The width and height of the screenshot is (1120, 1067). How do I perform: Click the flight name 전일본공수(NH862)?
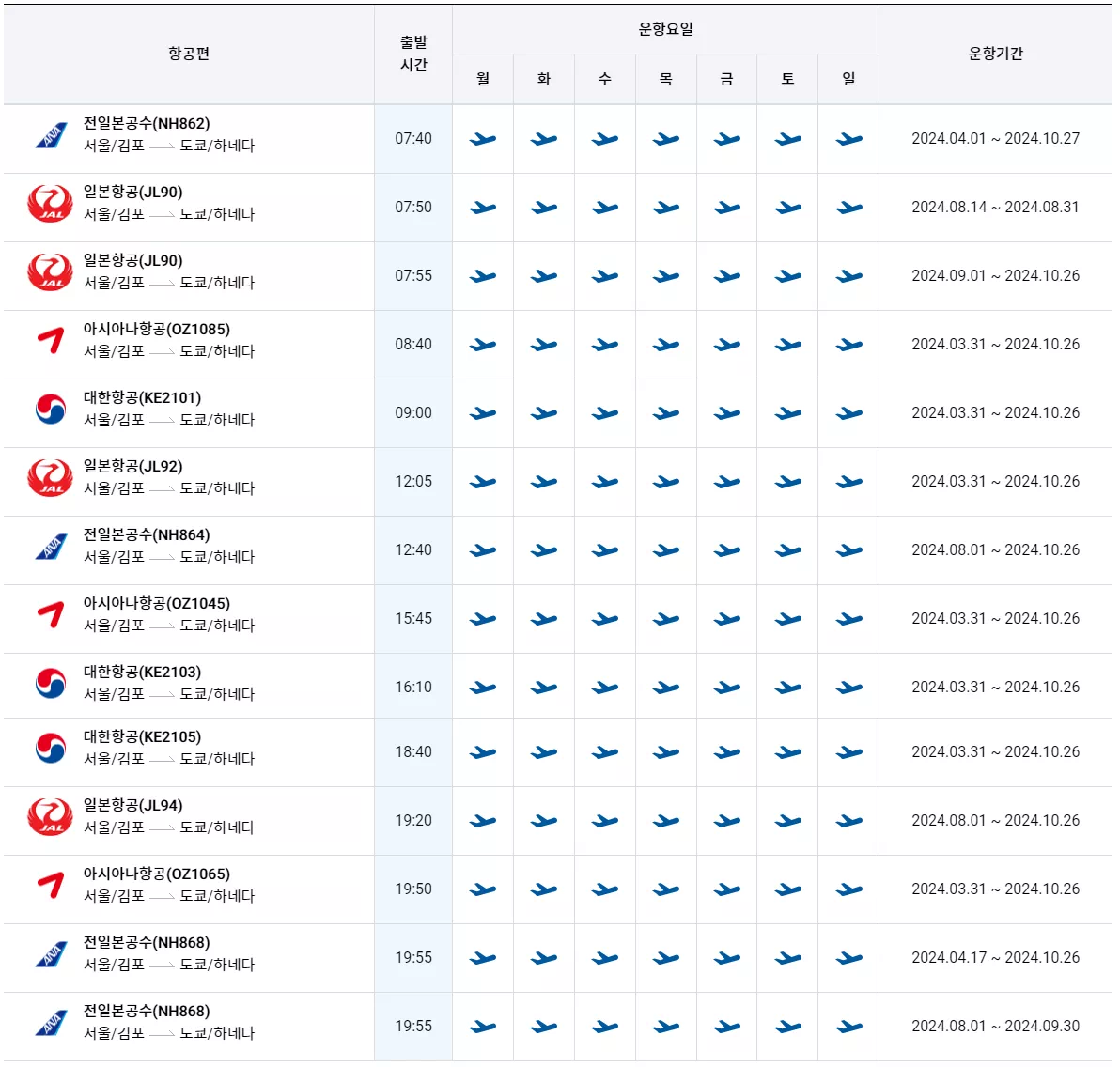(147, 124)
